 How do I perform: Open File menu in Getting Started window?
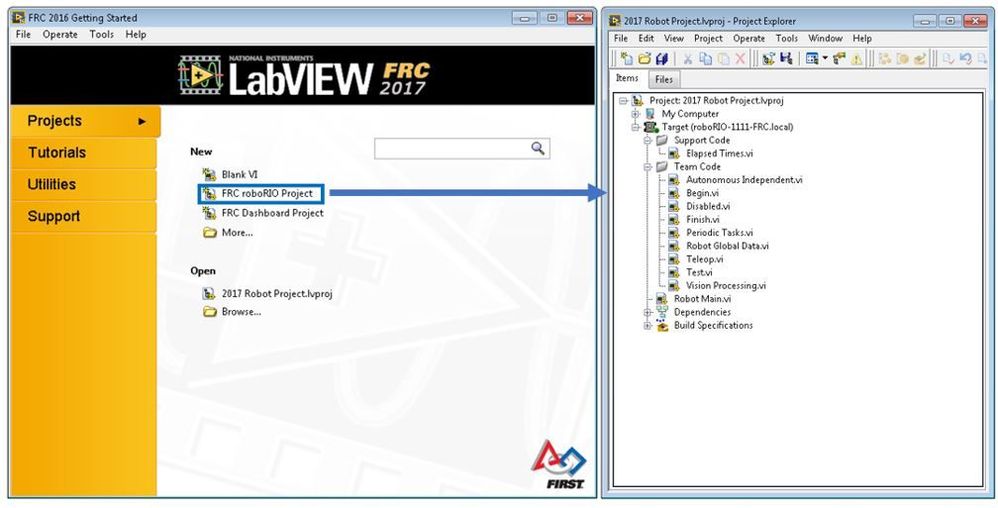pos(23,34)
